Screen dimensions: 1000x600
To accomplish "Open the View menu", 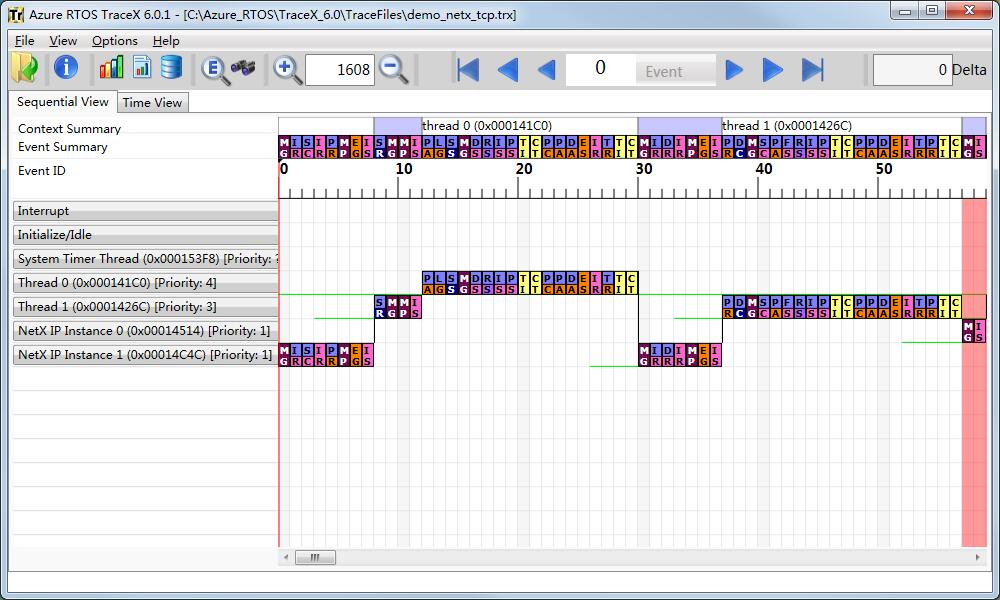I will point(63,41).
